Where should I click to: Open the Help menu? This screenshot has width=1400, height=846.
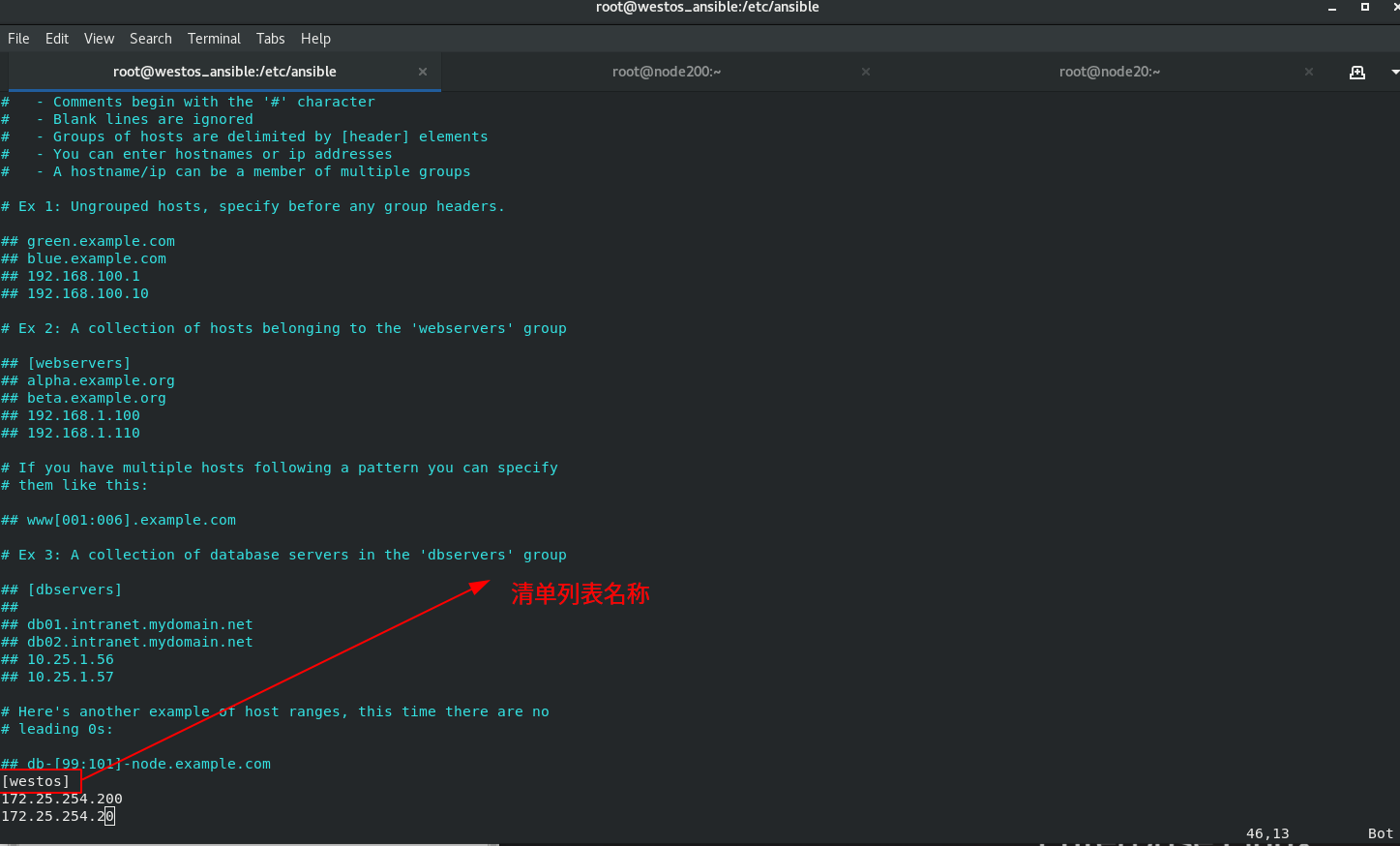point(315,39)
